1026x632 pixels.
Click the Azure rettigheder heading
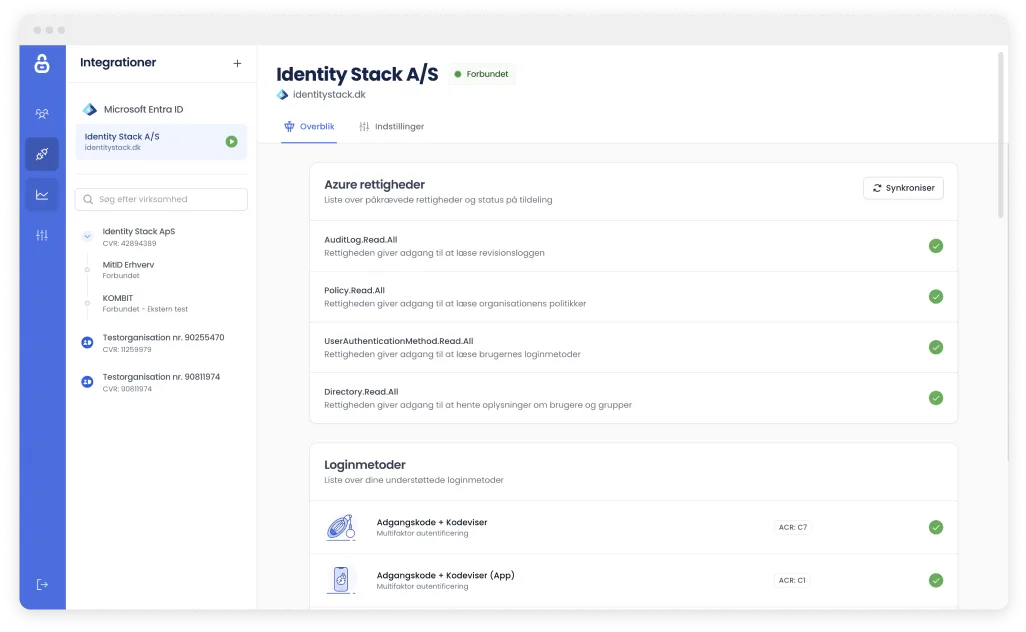click(374, 185)
